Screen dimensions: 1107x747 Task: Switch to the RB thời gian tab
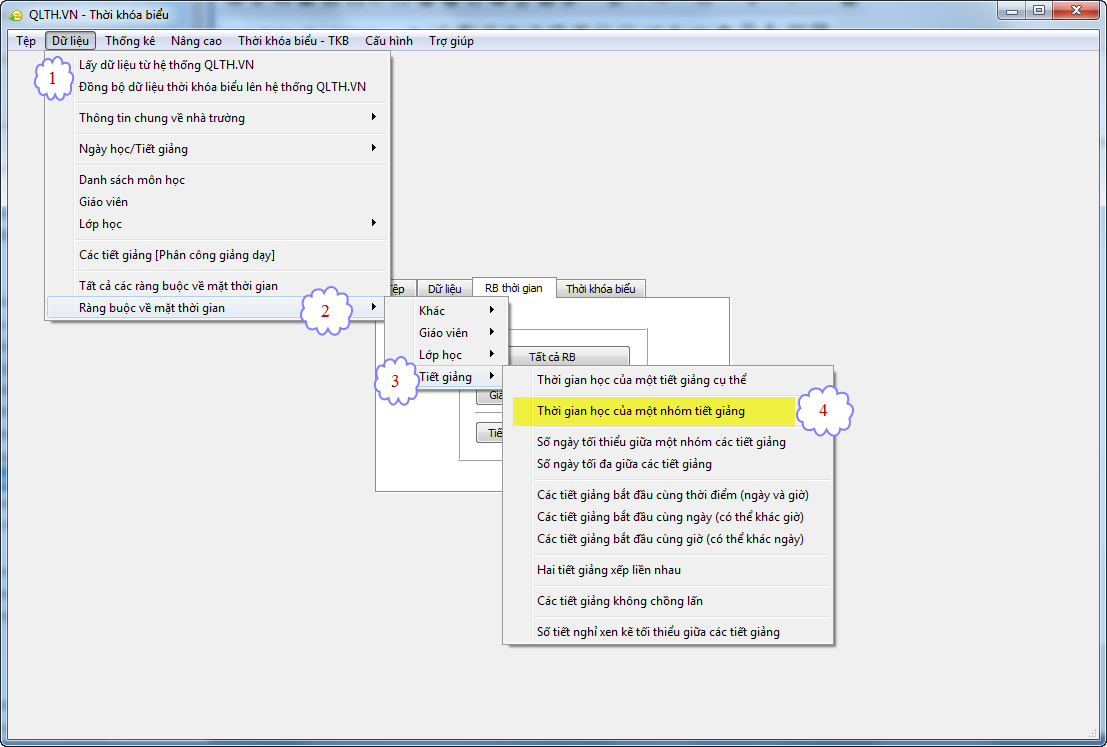click(x=513, y=288)
